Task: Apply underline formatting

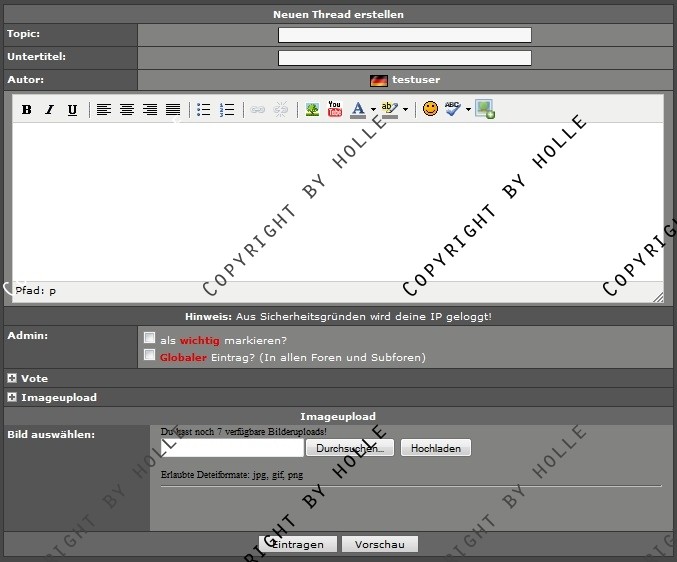Action: click(x=72, y=110)
